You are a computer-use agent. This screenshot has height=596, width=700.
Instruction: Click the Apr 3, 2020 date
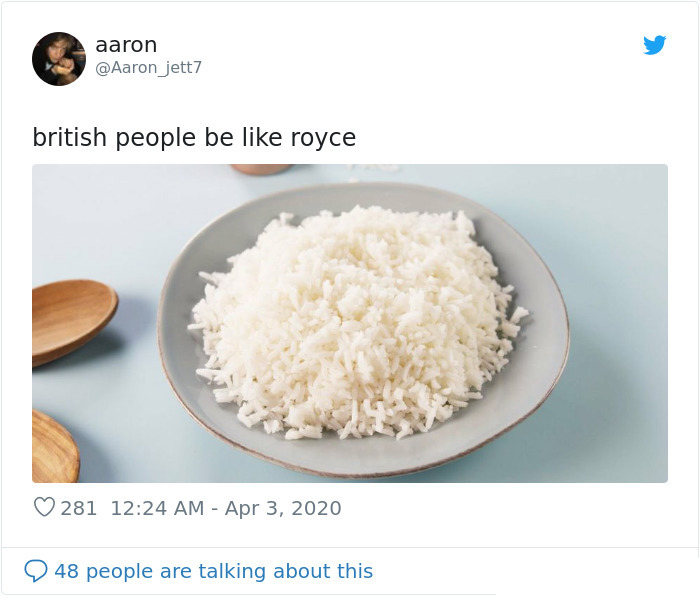283,508
